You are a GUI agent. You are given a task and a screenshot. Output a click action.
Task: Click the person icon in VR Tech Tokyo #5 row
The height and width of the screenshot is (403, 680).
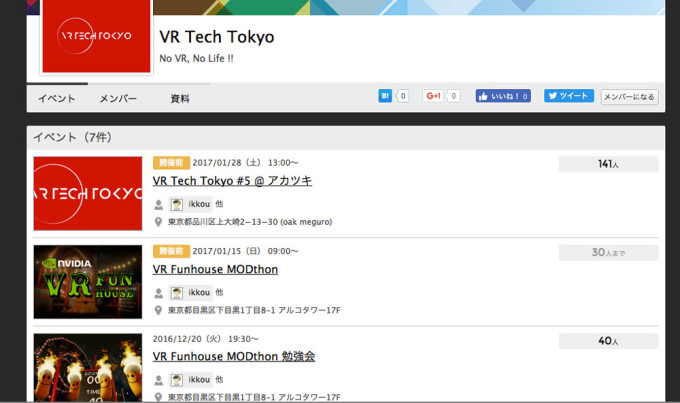[159, 204]
